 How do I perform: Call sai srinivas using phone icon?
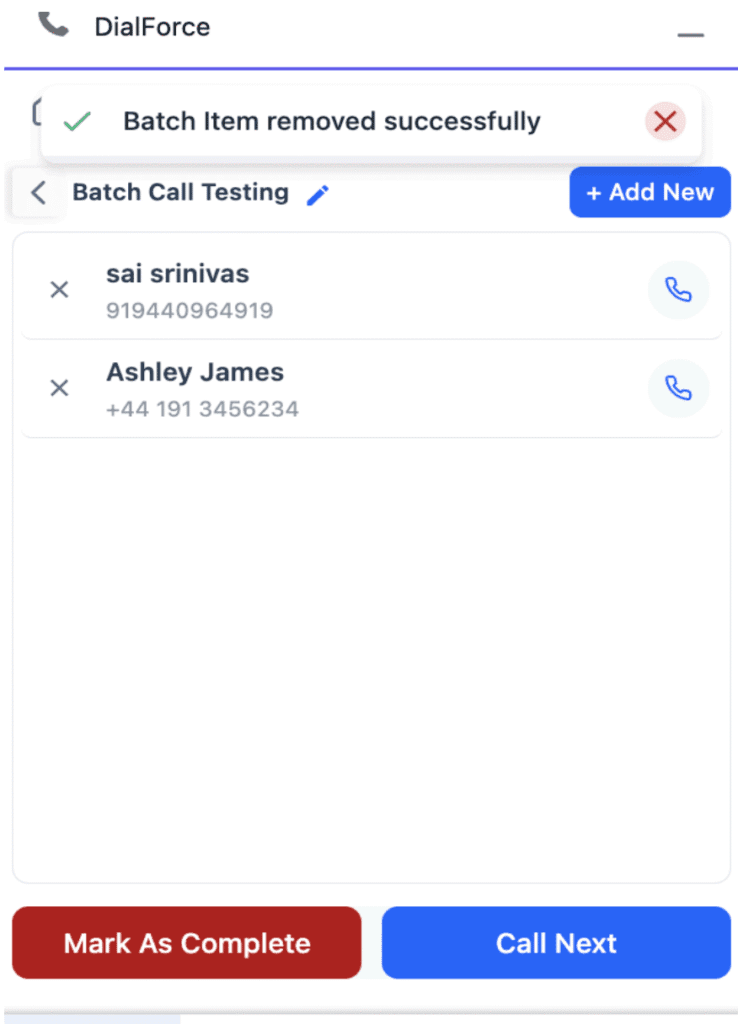678,290
